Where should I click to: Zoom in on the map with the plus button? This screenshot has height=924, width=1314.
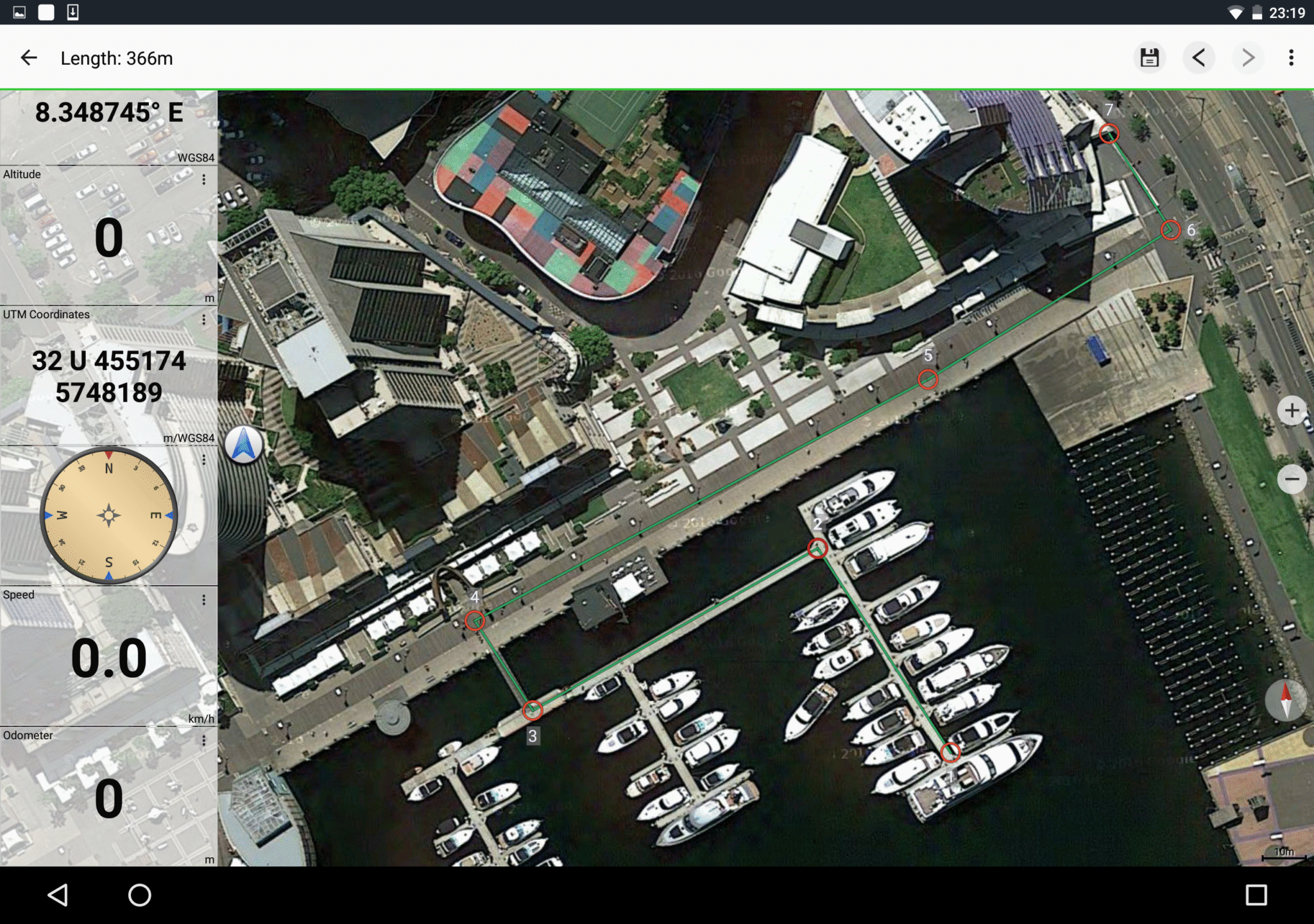(1293, 411)
